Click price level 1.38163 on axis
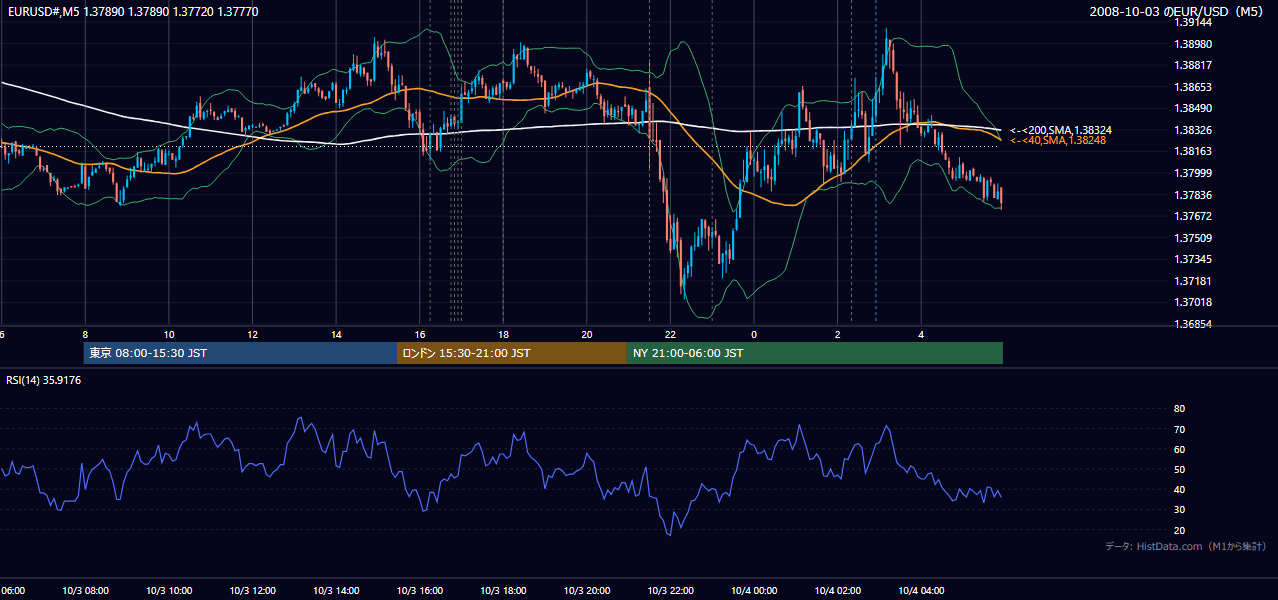 click(x=1194, y=152)
